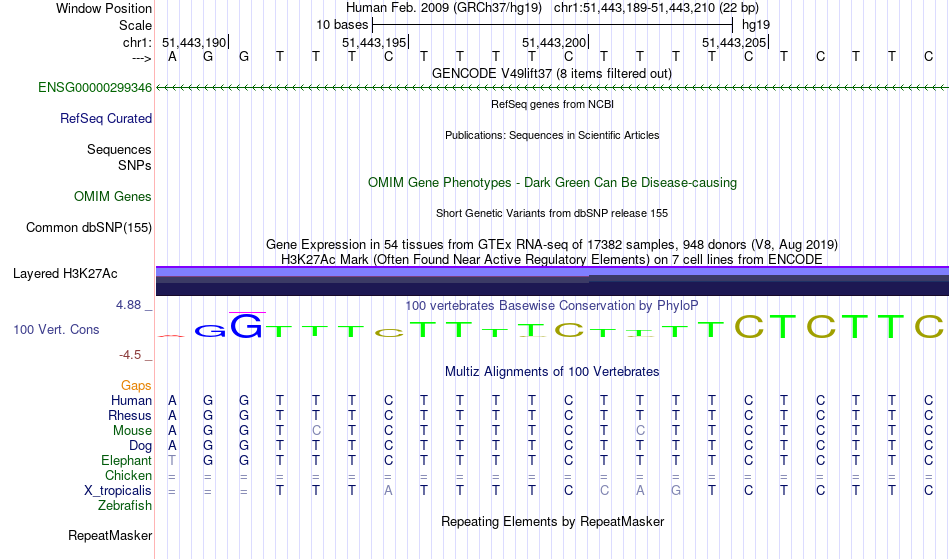
Task: Click Publications: Sequences in Scientific Articles title
Action: (552, 135)
